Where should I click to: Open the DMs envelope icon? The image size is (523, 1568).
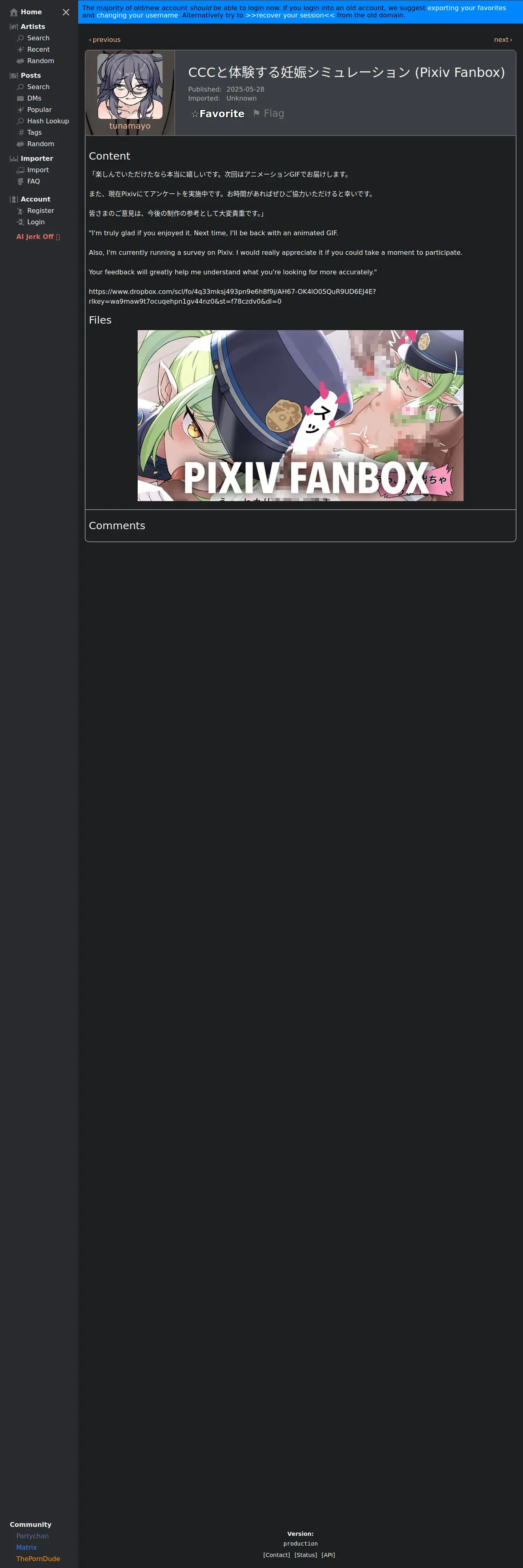[20, 99]
